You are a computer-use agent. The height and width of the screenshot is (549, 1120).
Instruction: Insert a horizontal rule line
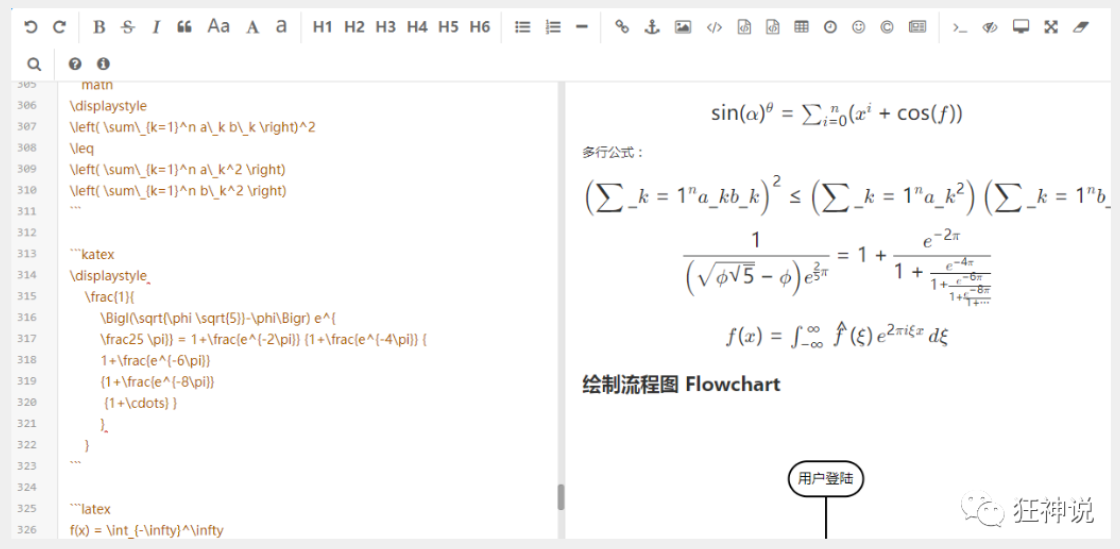(x=581, y=27)
